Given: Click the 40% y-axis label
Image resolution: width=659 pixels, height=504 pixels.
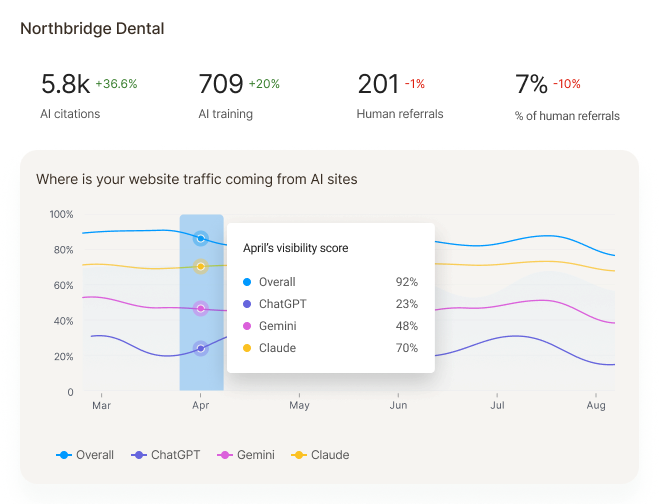Looking at the screenshot, I should tap(63, 321).
